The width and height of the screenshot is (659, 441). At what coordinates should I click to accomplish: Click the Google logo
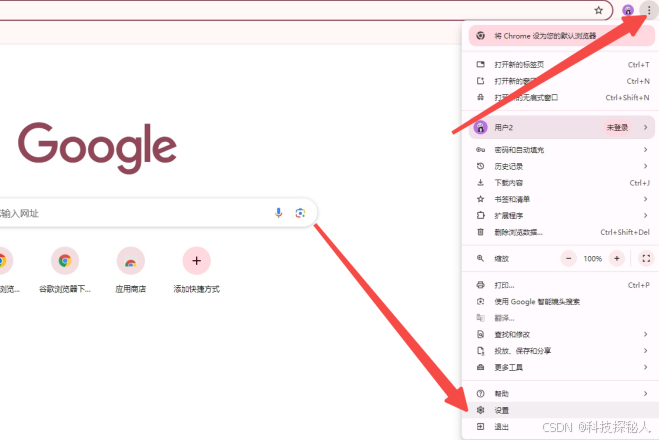(x=97, y=148)
